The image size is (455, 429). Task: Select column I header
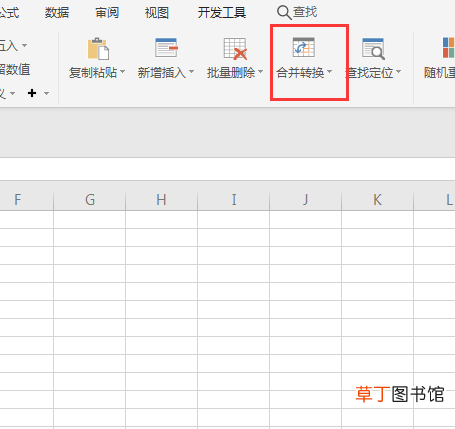click(x=234, y=200)
